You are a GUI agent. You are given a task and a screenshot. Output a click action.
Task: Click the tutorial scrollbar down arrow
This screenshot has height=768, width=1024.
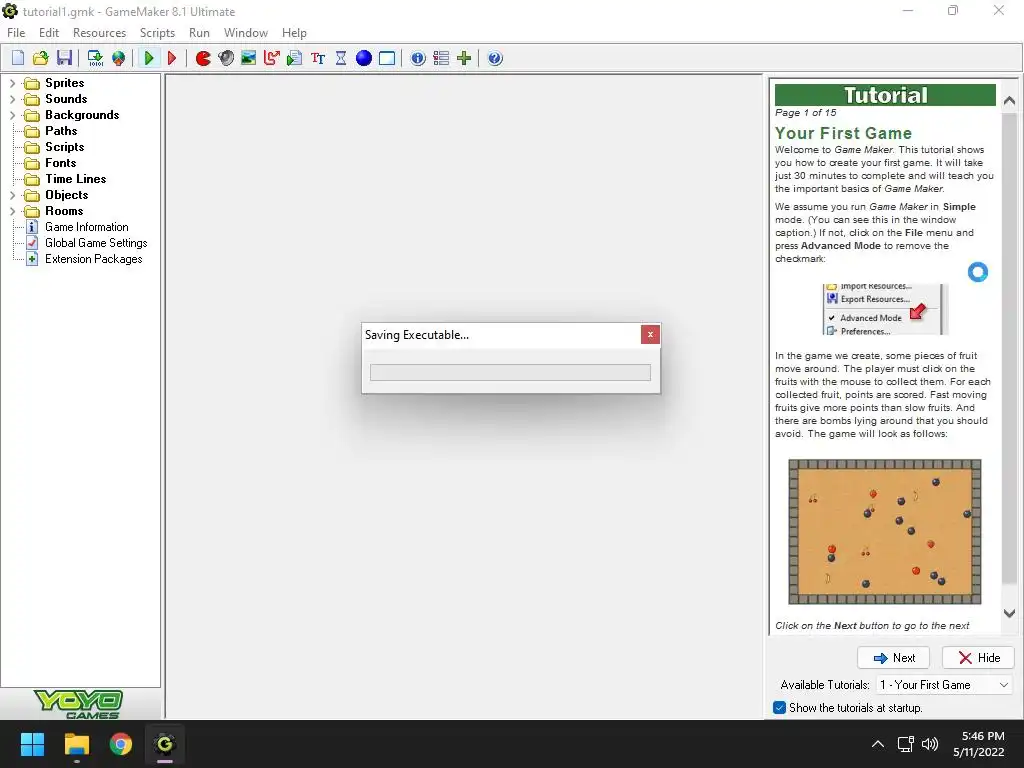tap(1009, 613)
